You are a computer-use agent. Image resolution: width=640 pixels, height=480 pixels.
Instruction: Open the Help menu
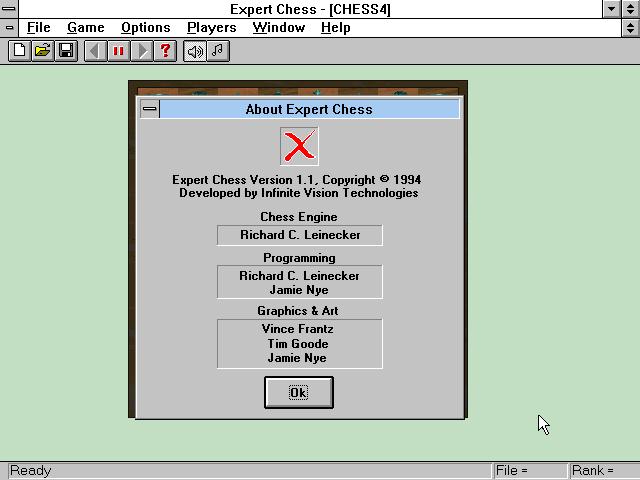point(336,27)
